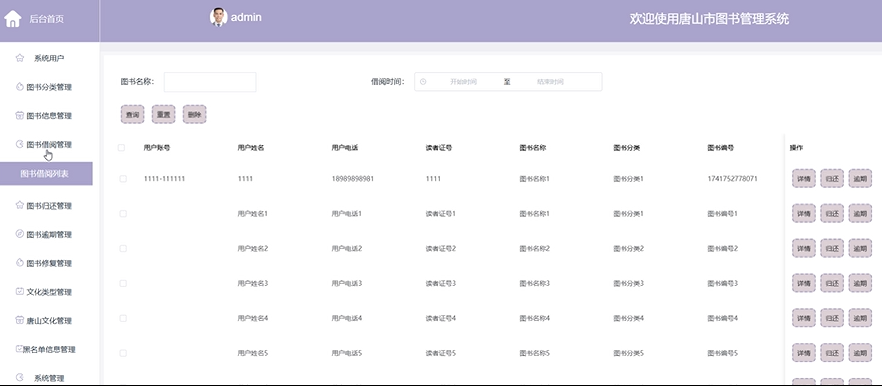Click the 开始时间 start date field
The width and height of the screenshot is (882, 386).
point(463,82)
